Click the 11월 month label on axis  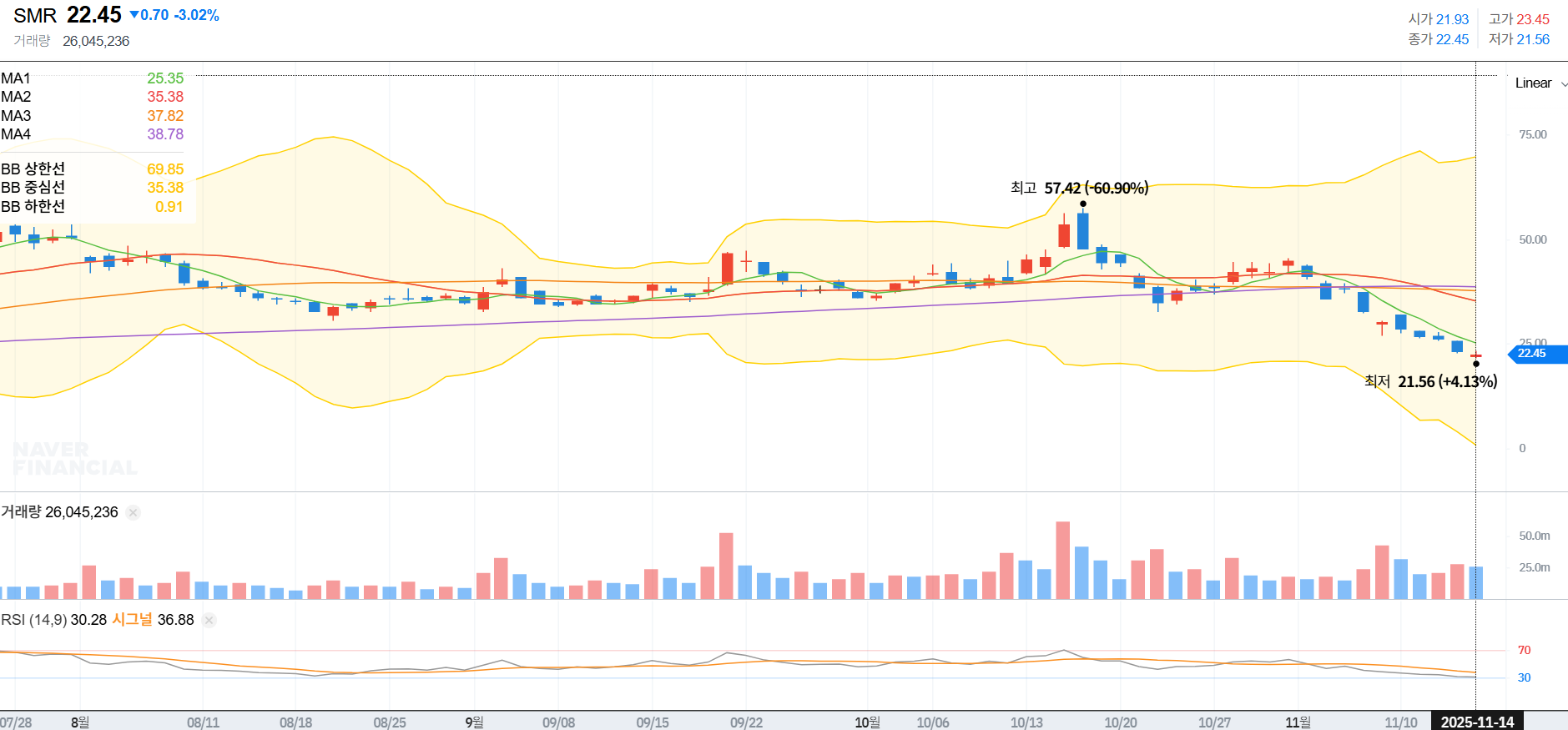[x=1298, y=722]
